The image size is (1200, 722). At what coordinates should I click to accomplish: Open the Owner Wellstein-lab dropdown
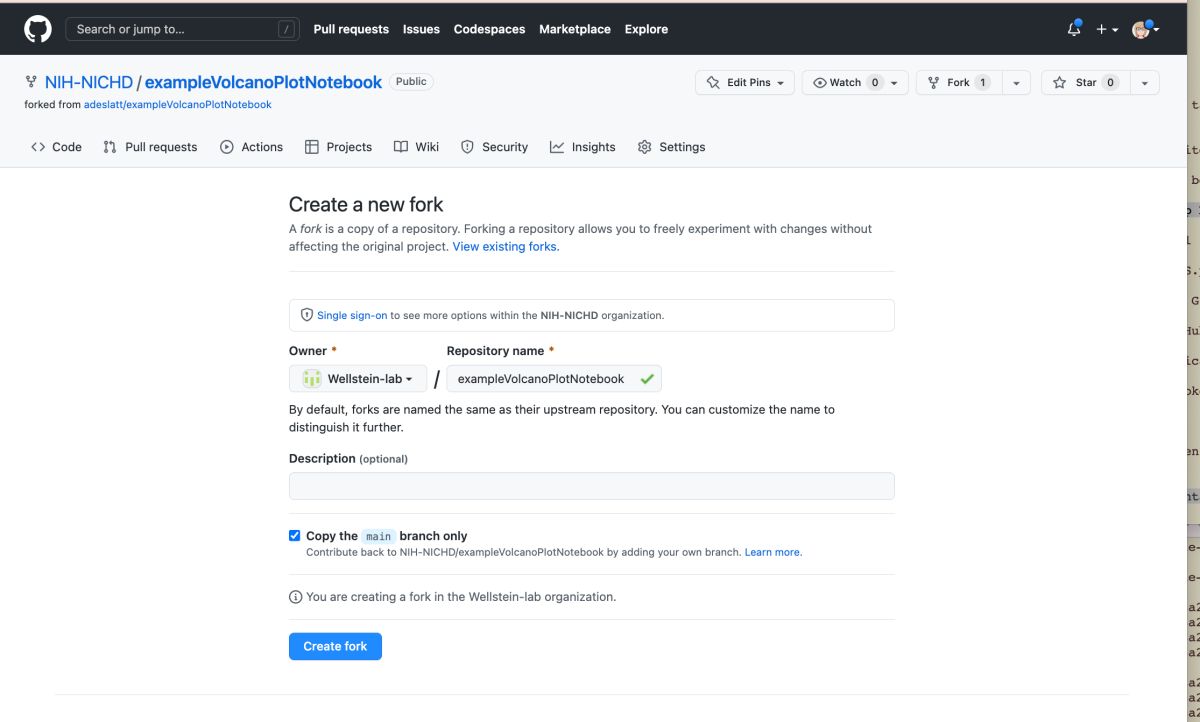tap(358, 379)
